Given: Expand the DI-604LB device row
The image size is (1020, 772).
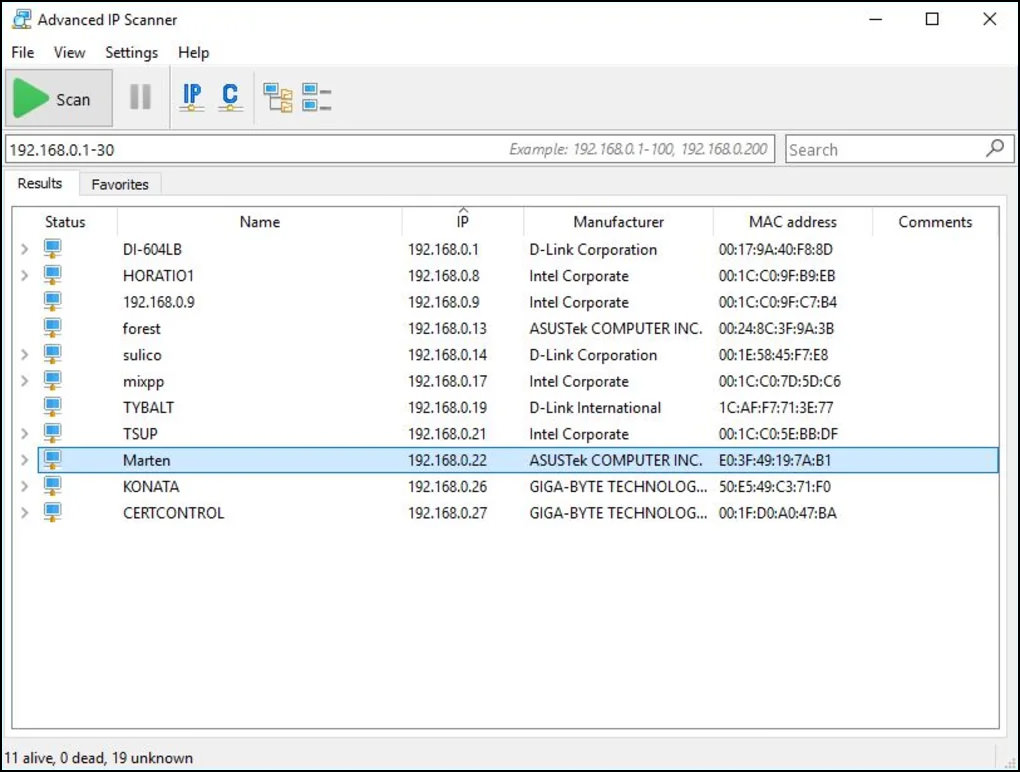Looking at the screenshot, I should (24, 249).
